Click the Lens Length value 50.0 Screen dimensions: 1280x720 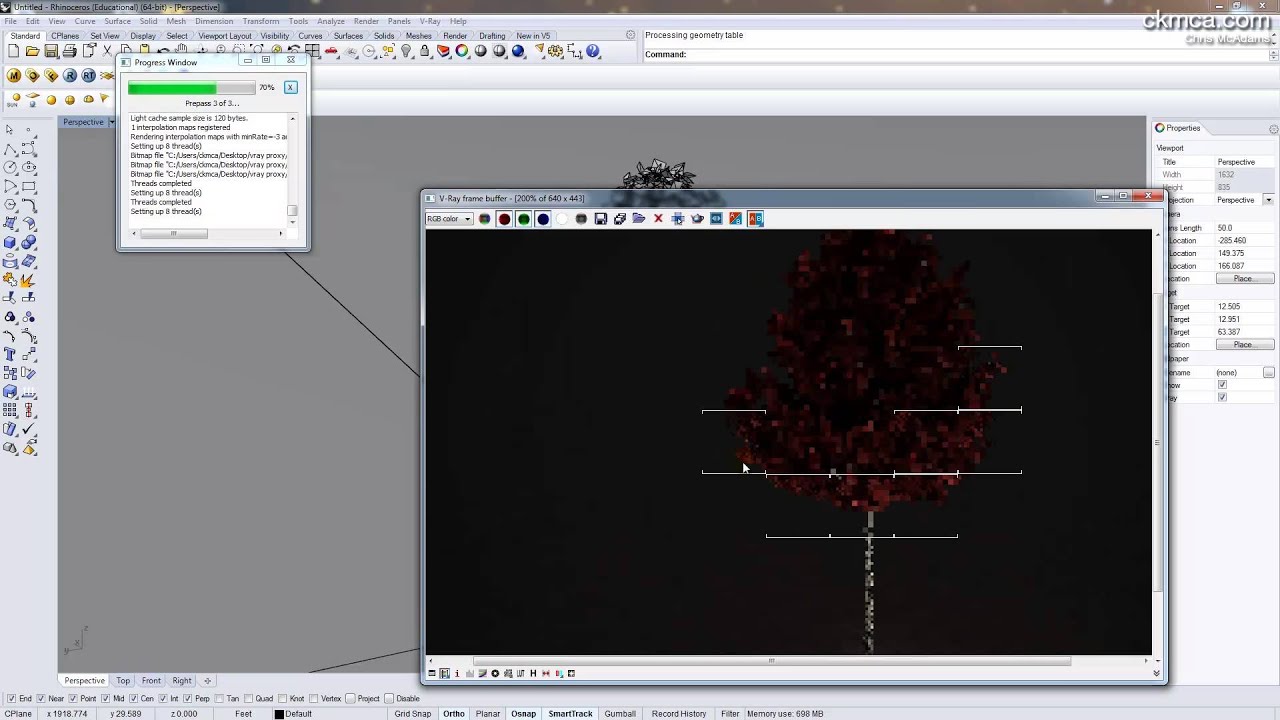pos(1225,228)
